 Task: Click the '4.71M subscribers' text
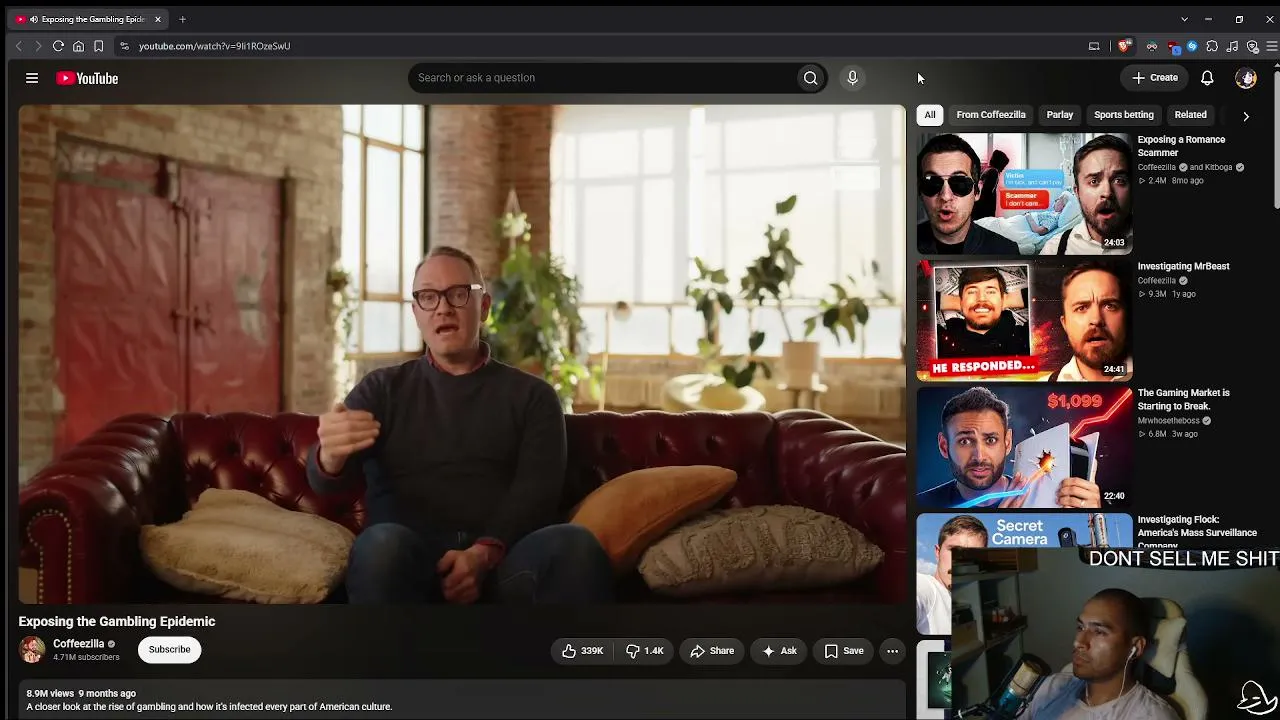(86, 657)
